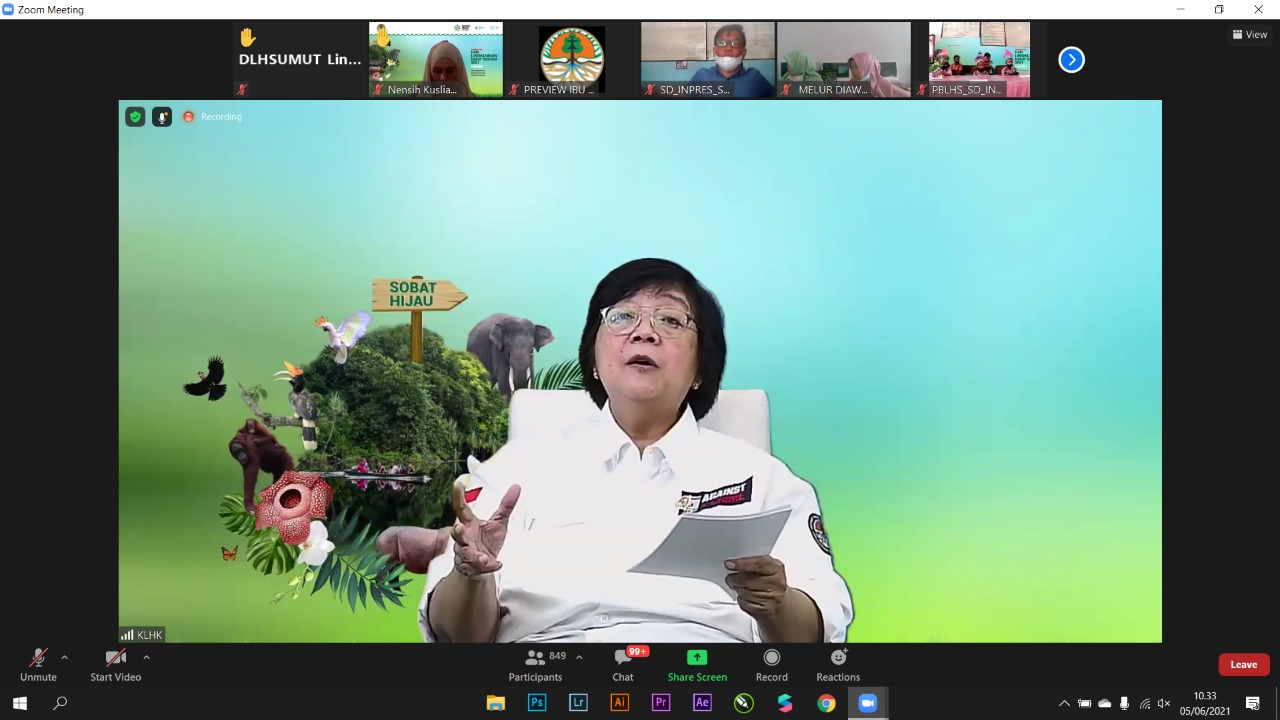The width and height of the screenshot is (1280, 720).
Task: Open the View layout menu
Action: (x=1250, y=34)
